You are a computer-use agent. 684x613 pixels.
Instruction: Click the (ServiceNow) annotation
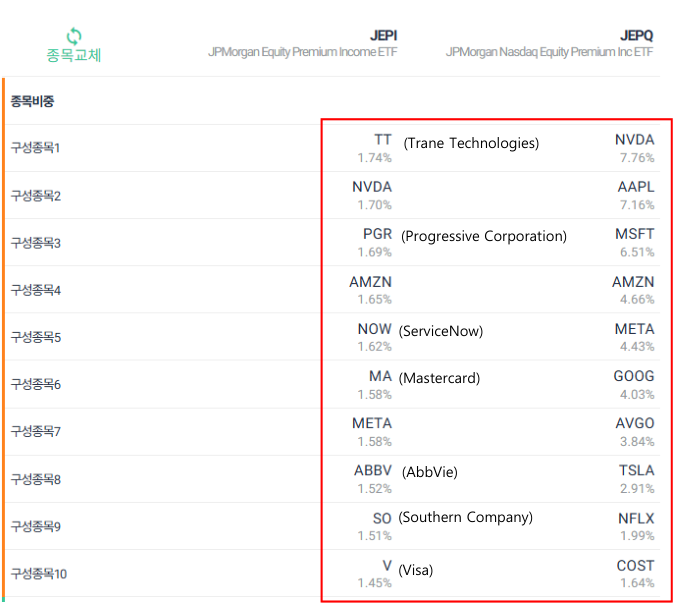click(x=441, y=331)
